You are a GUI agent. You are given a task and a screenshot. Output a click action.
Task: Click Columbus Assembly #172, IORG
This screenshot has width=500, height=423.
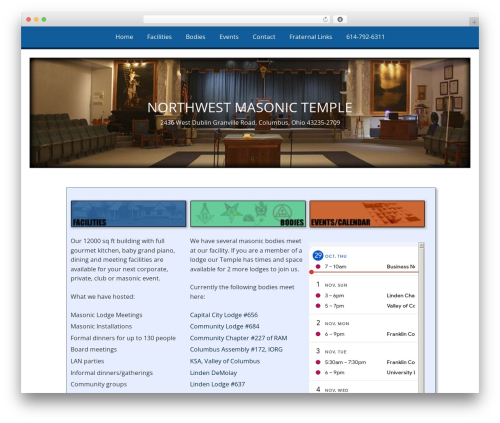236,350
